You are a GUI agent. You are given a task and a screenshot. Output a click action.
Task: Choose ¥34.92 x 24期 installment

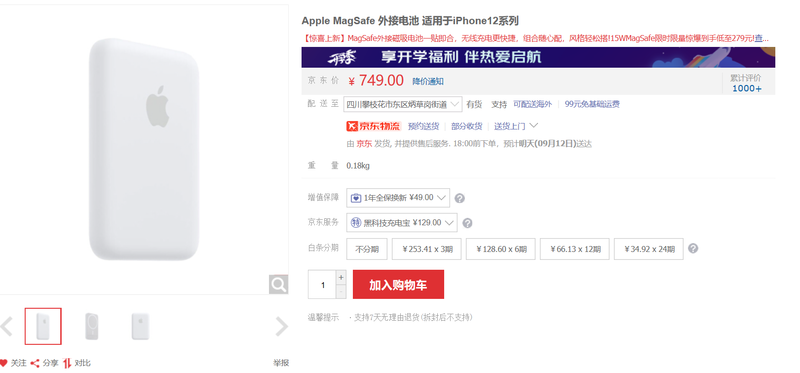click(x=648, y=248)
